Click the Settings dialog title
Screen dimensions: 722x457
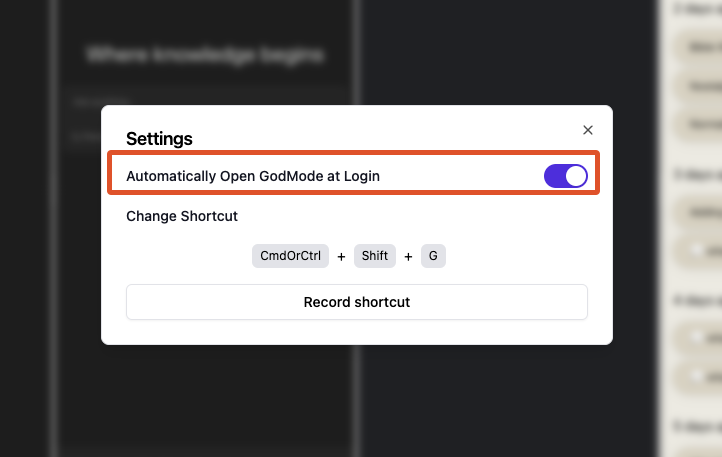(159, 139)
